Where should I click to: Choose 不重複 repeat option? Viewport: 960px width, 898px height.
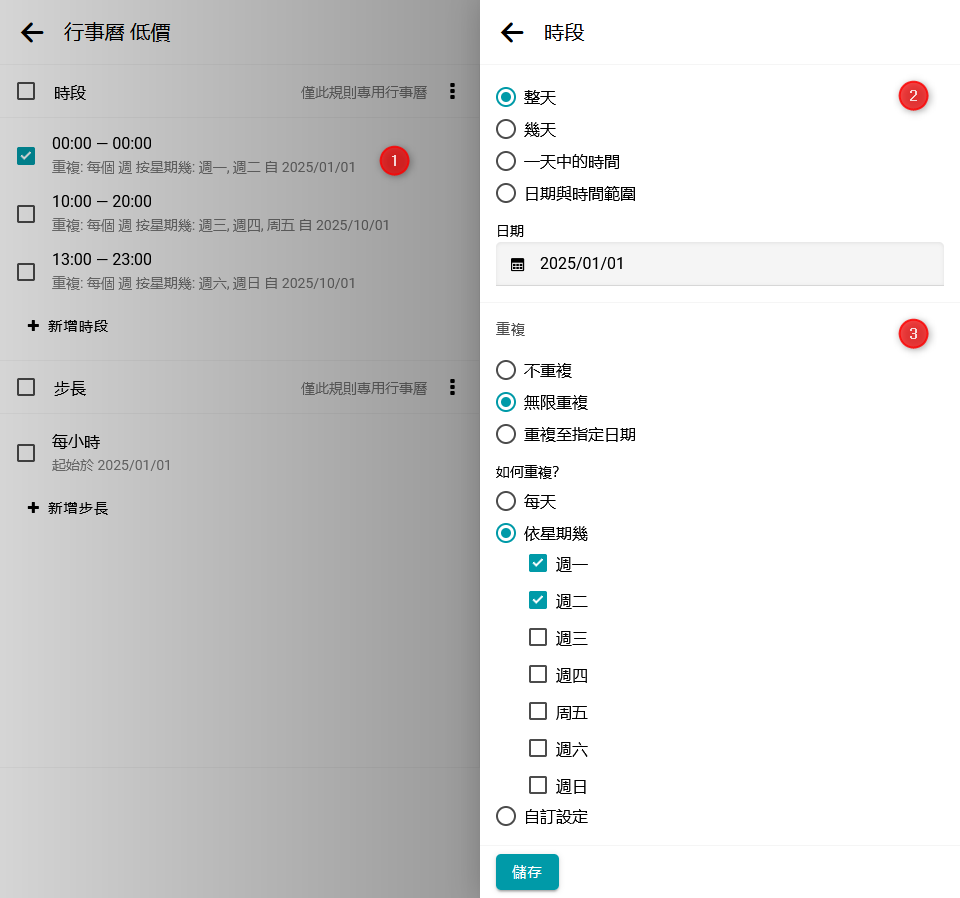pyautogui.click(x=506, y=371)
